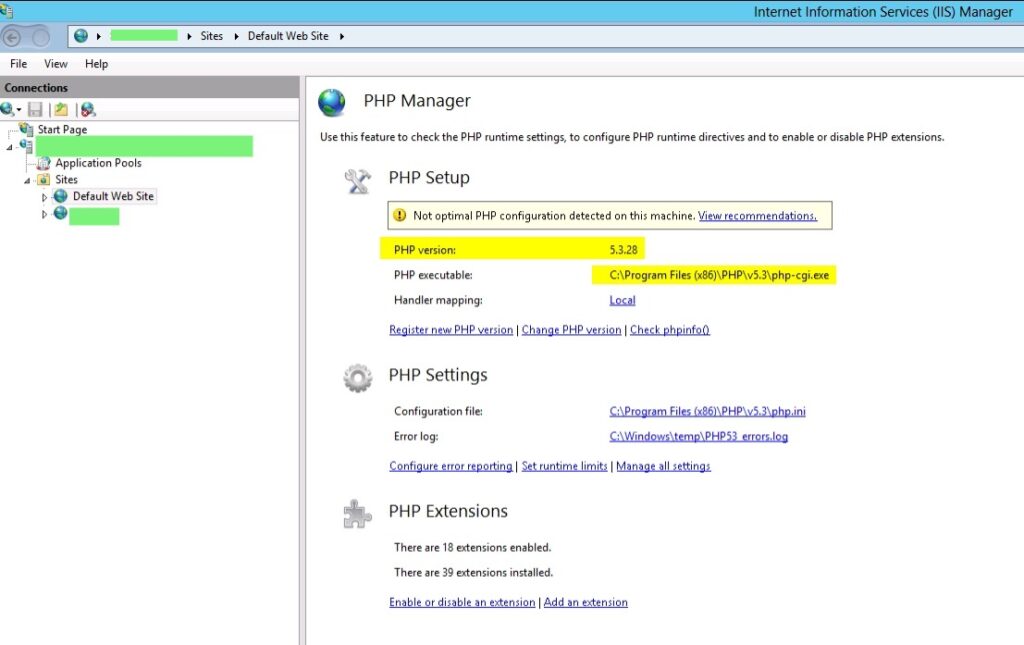Click the php-cgi.exe executable path text
1024x645 pixels.
pyautogui.click(x=719, y=275)
